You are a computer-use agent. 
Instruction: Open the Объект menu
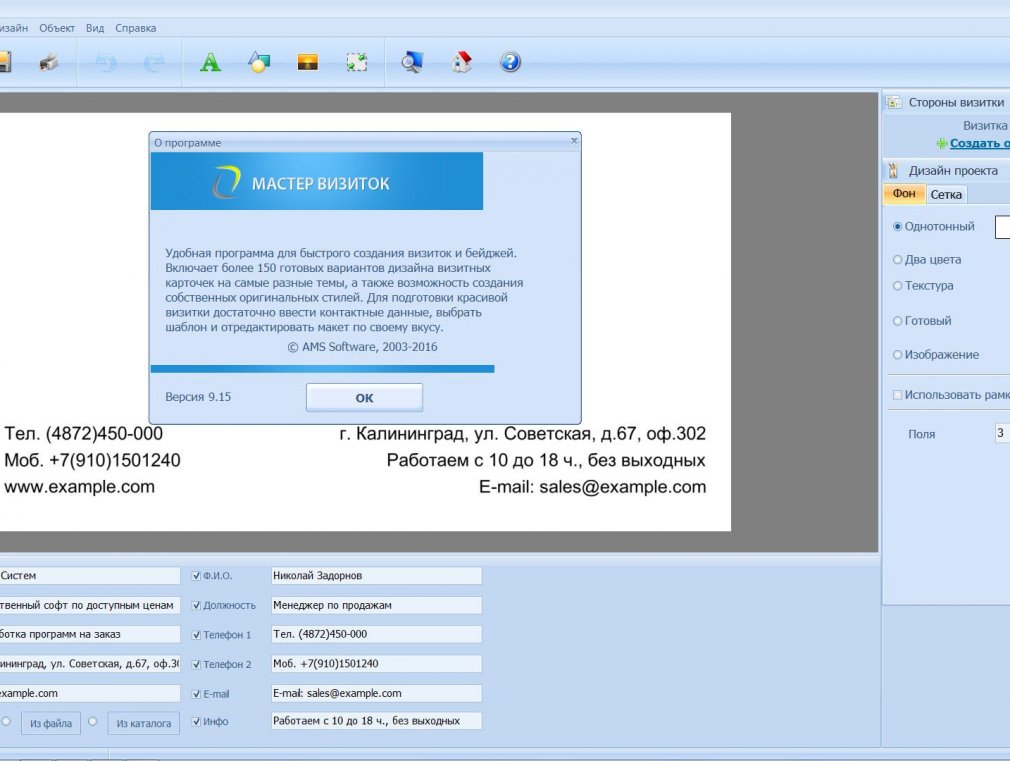(57, 28)
